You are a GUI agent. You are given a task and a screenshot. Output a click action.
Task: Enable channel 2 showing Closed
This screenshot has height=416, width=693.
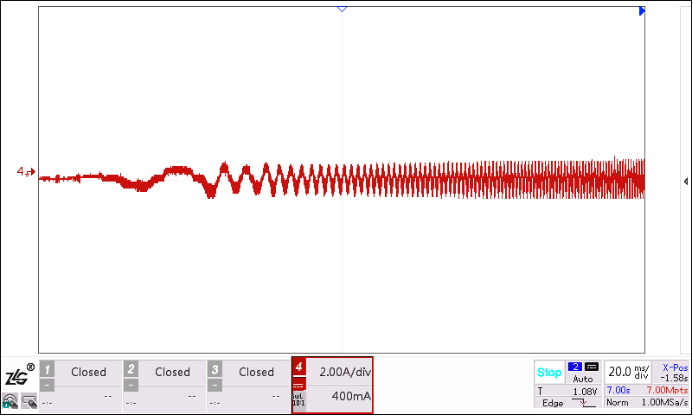point(172,372)
